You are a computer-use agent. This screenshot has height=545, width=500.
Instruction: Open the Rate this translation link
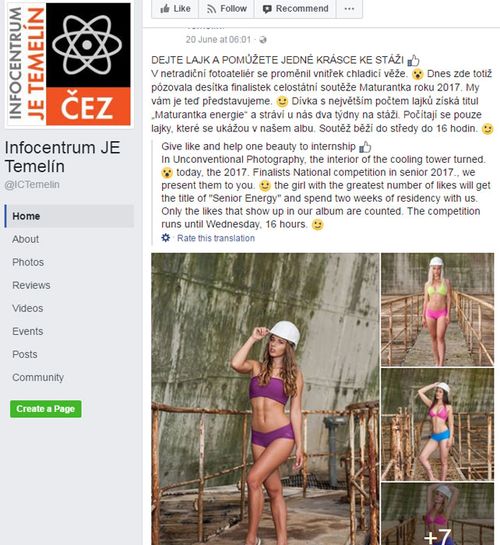pos(216,238)
